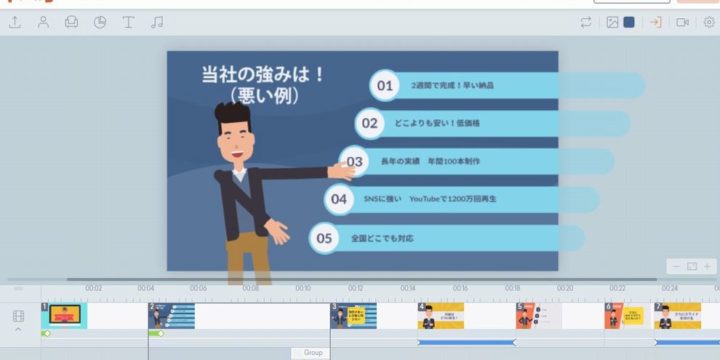The image size is (720, 360).
Task: Click the green marker under scene 1
Action: point(45,334)
